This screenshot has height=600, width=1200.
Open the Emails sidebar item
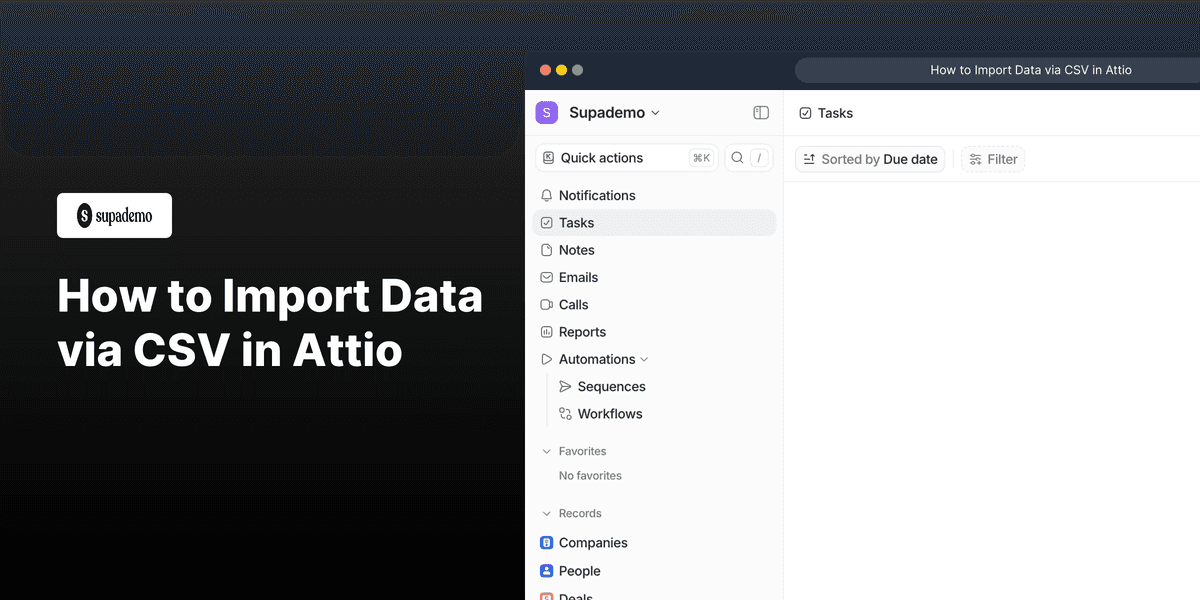[x=580, y=277]
